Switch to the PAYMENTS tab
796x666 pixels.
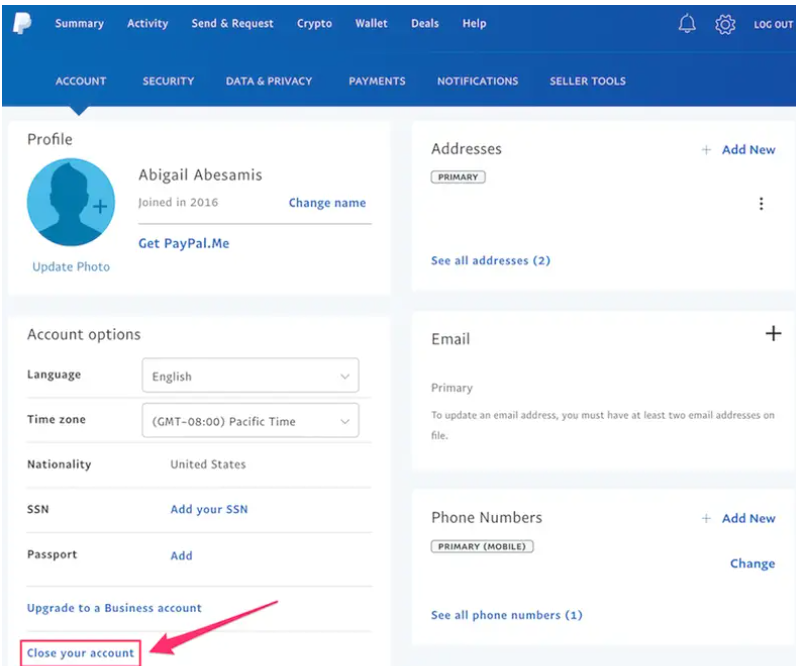pos(377,81)
